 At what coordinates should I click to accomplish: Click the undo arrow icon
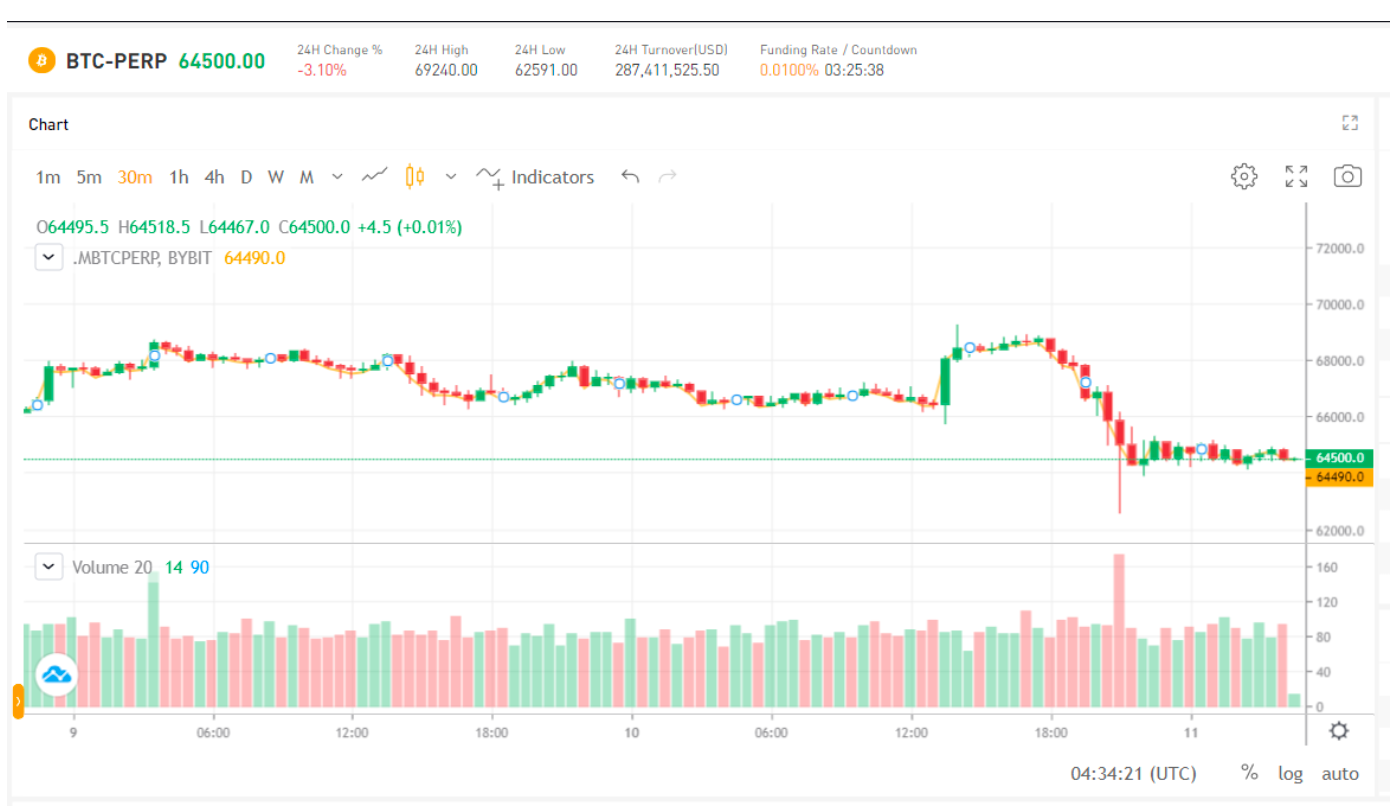(x=630, y=177)
